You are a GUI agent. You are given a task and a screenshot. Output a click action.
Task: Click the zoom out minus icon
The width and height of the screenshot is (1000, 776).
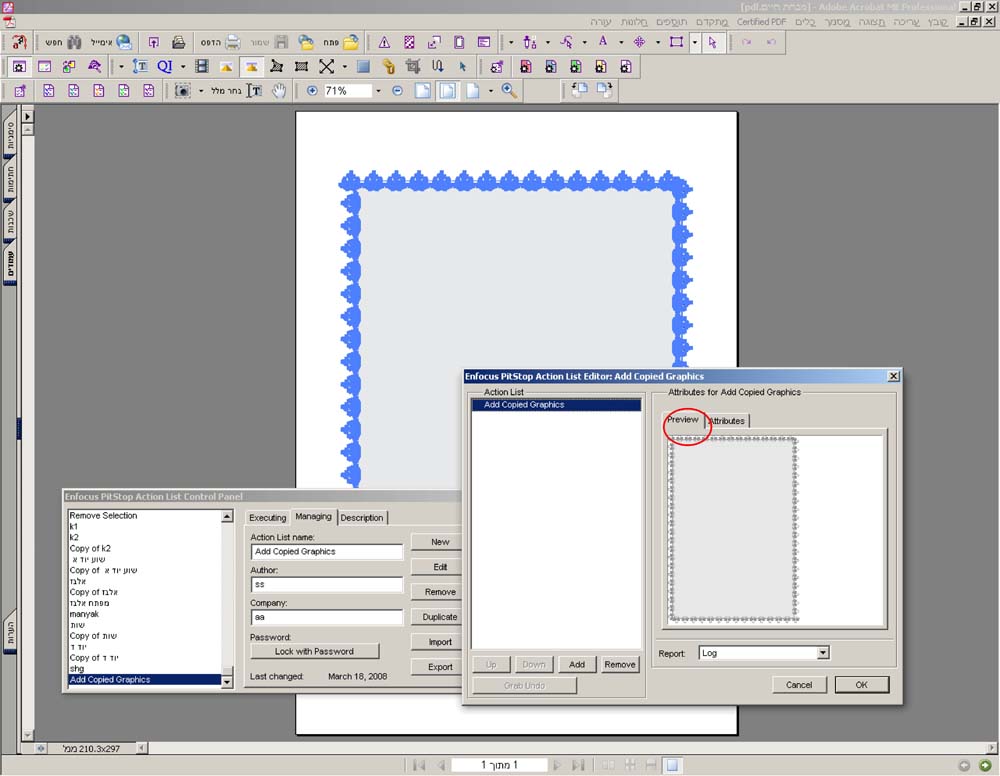pyautogui.click(x=397, y=91)
